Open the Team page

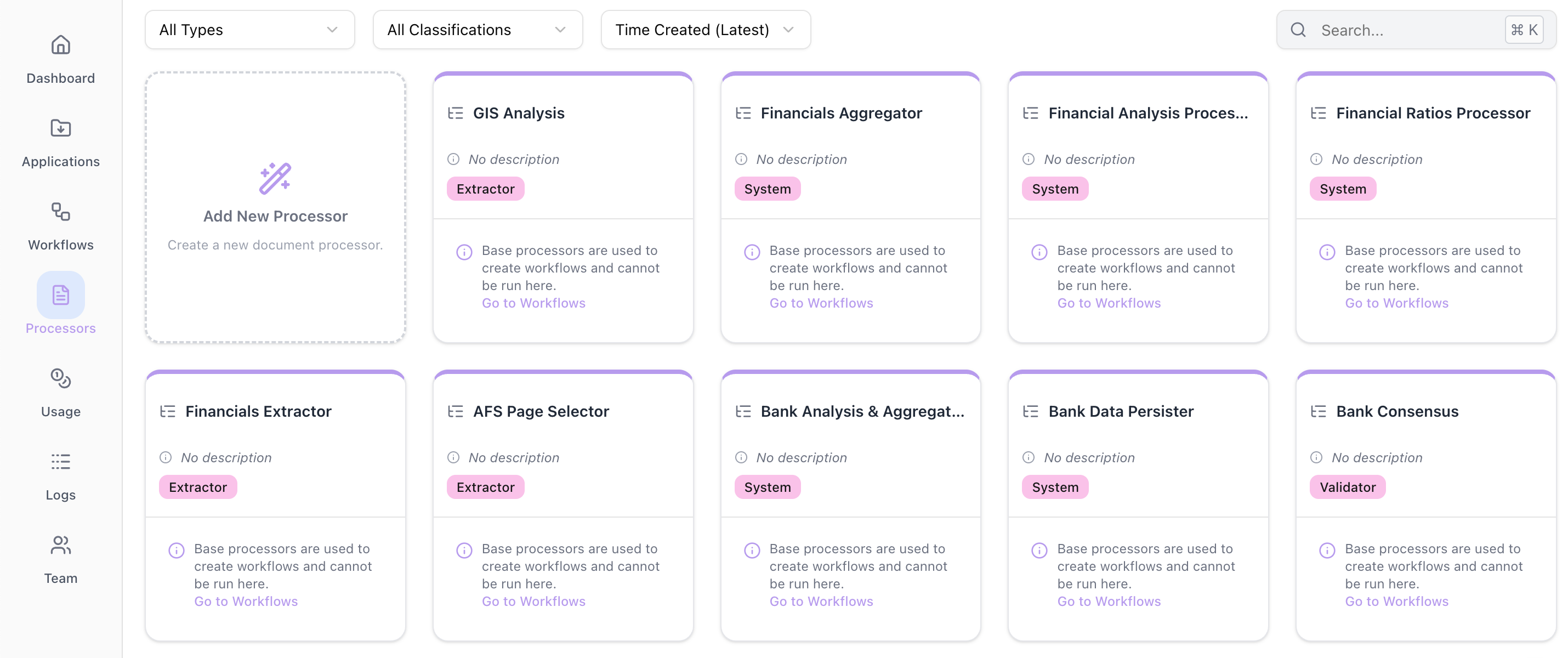coord(60,559)
